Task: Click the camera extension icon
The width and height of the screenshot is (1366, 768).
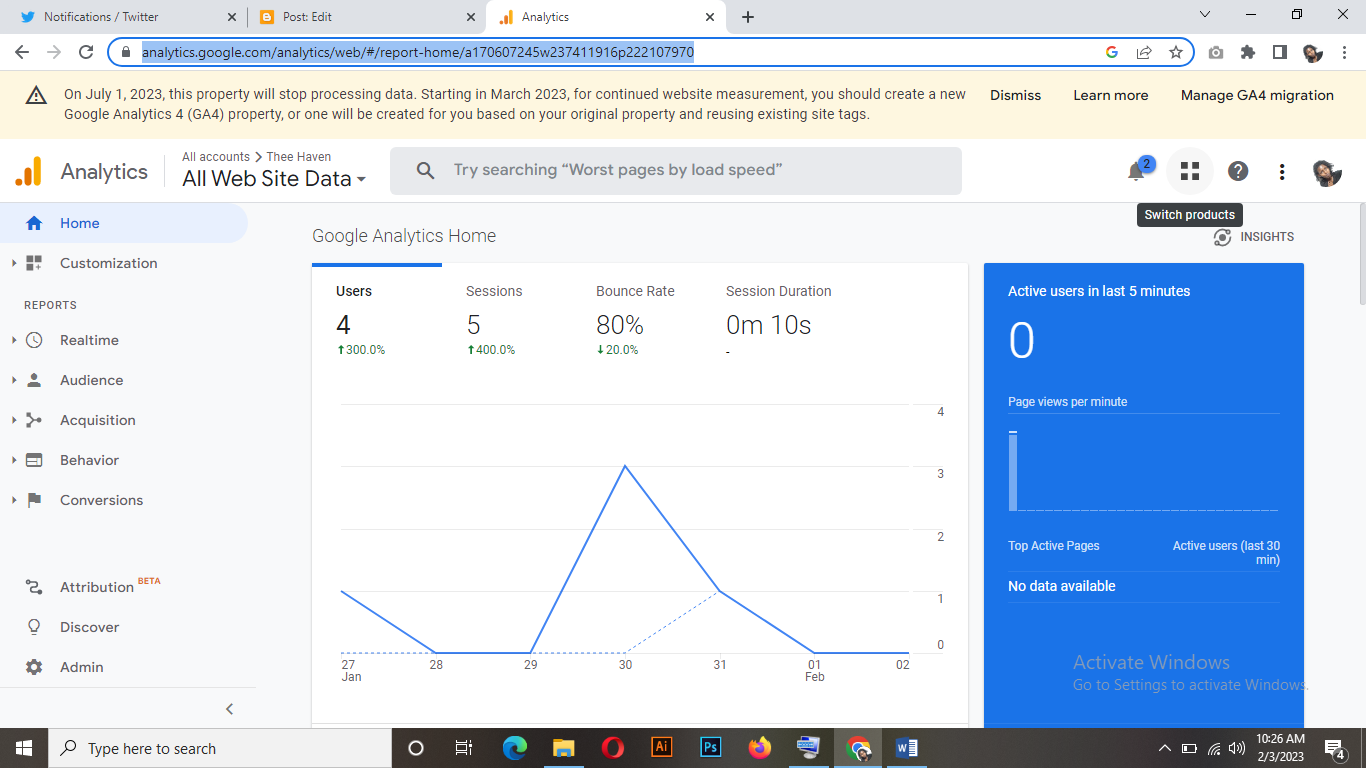Action: tap(1216, 52)
